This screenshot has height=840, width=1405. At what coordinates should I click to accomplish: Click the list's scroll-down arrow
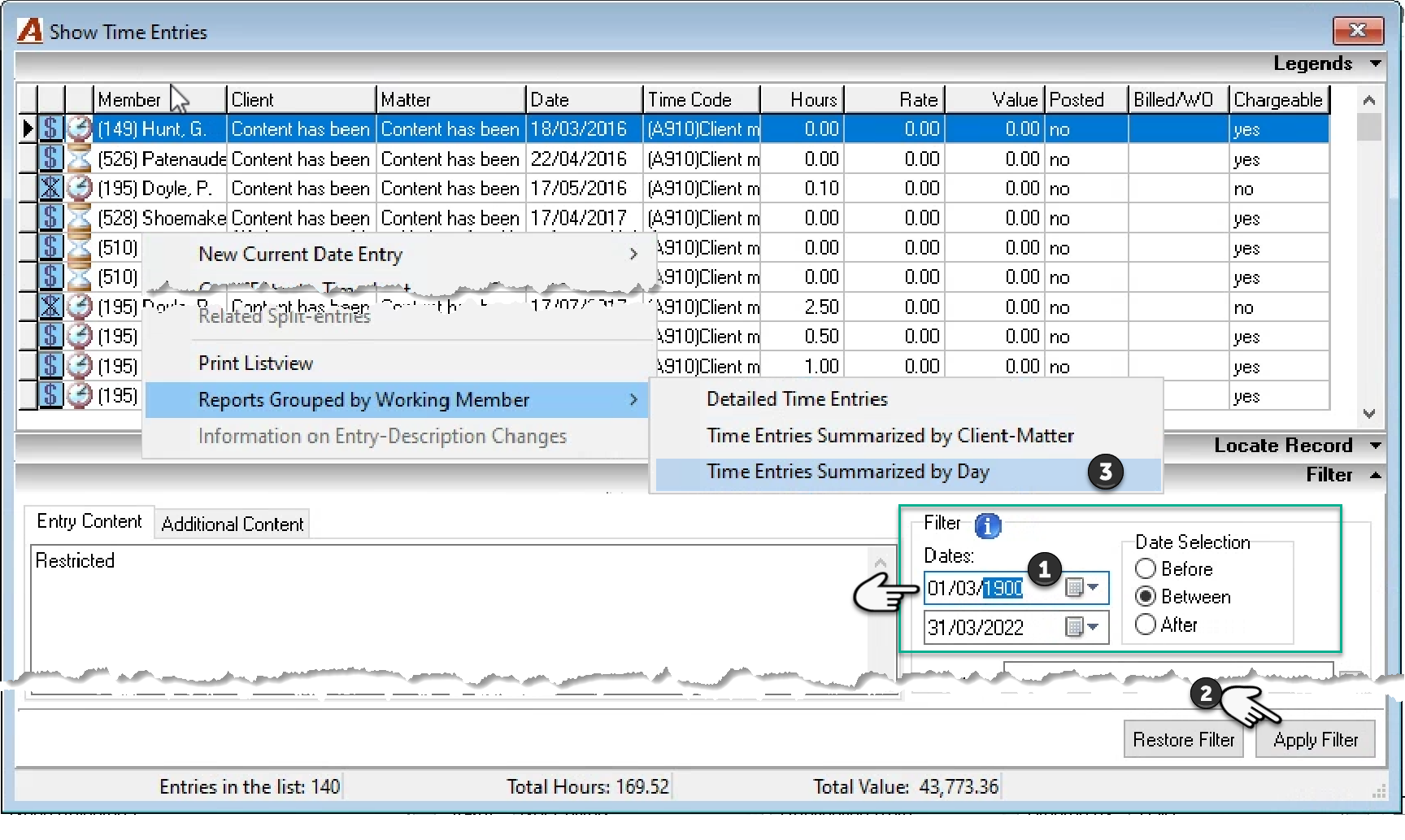(x=1369, y=413)
